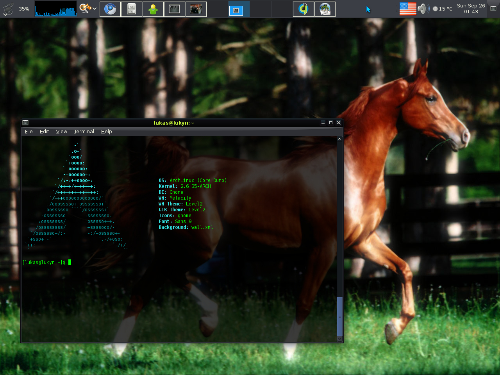Open the Terminal menu in menubar

(x=84, y=132)
